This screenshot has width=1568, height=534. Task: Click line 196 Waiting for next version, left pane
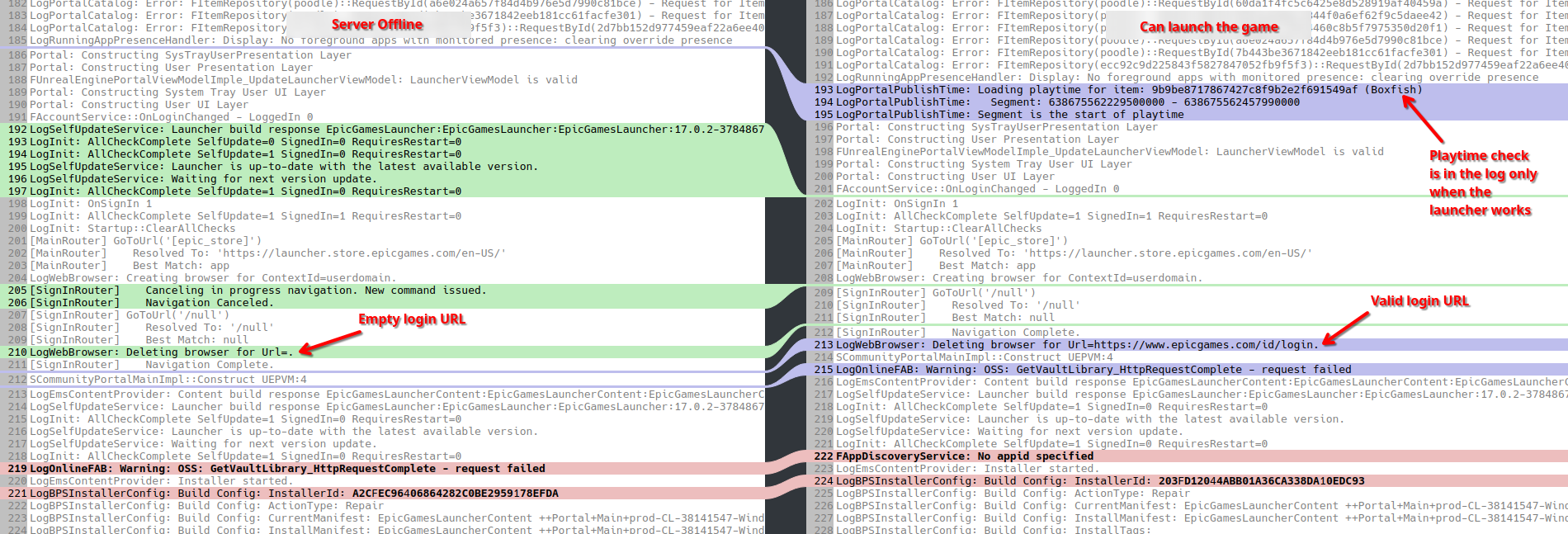[x=203, y=179]
